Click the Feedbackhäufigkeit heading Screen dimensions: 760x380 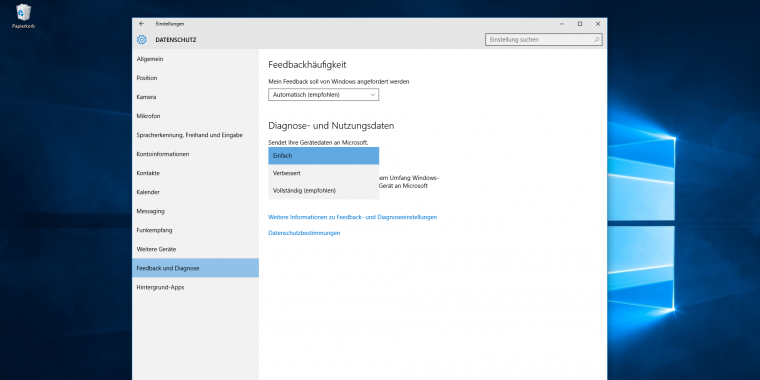pyautogui.click(x=307, y=64)
